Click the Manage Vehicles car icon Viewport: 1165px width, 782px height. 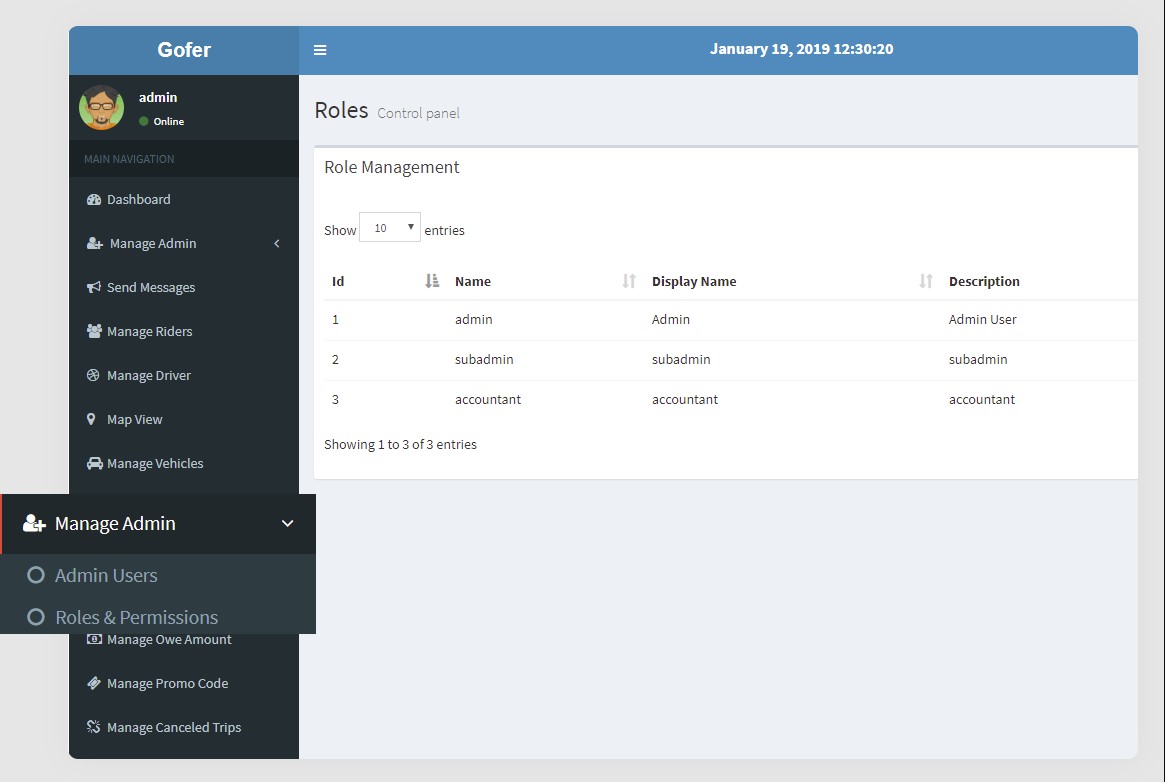click(94, 463)
